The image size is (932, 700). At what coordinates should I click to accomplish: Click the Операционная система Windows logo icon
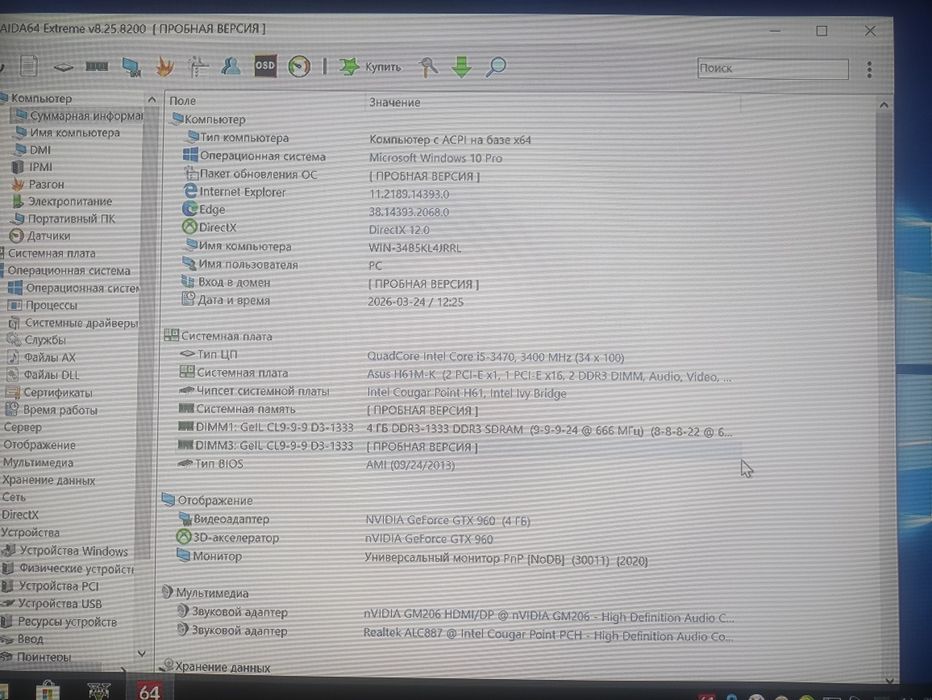click(x=190, y=155)
